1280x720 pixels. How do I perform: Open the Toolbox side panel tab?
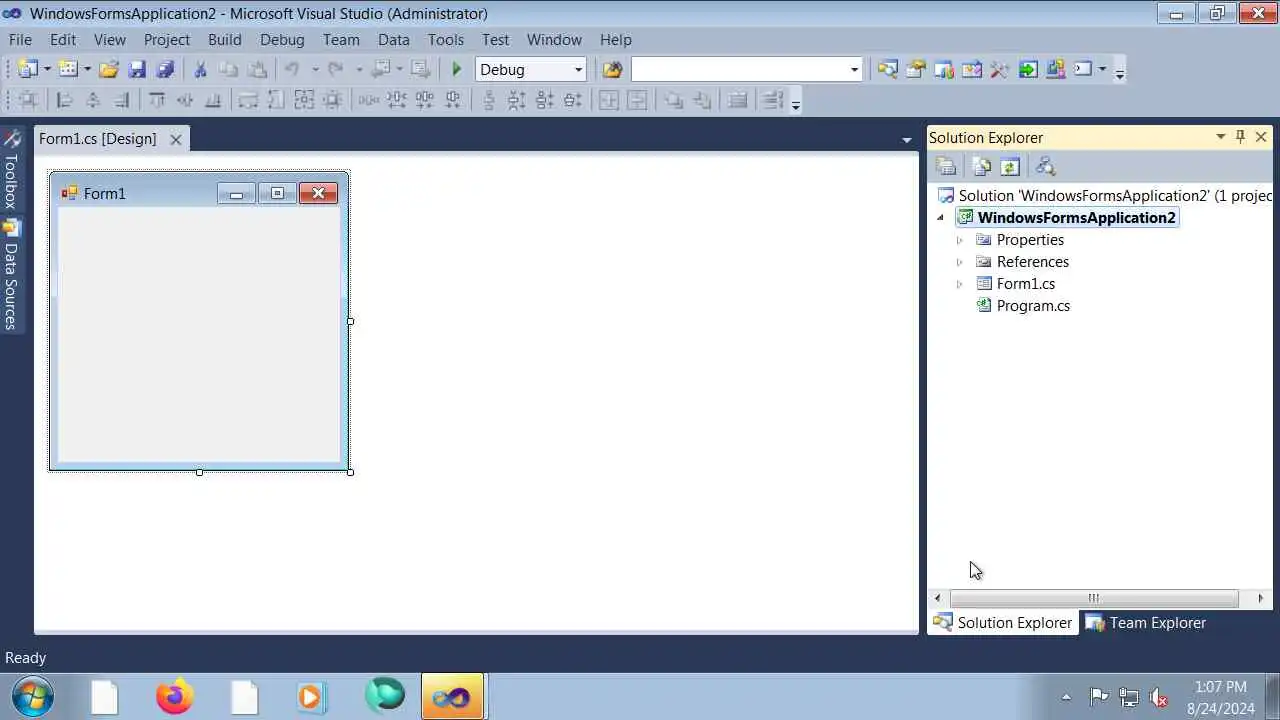click(11, 168)
